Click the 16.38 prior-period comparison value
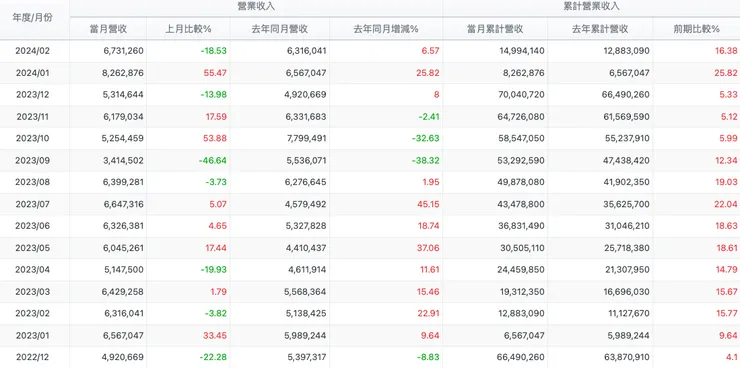 [726, 51]
